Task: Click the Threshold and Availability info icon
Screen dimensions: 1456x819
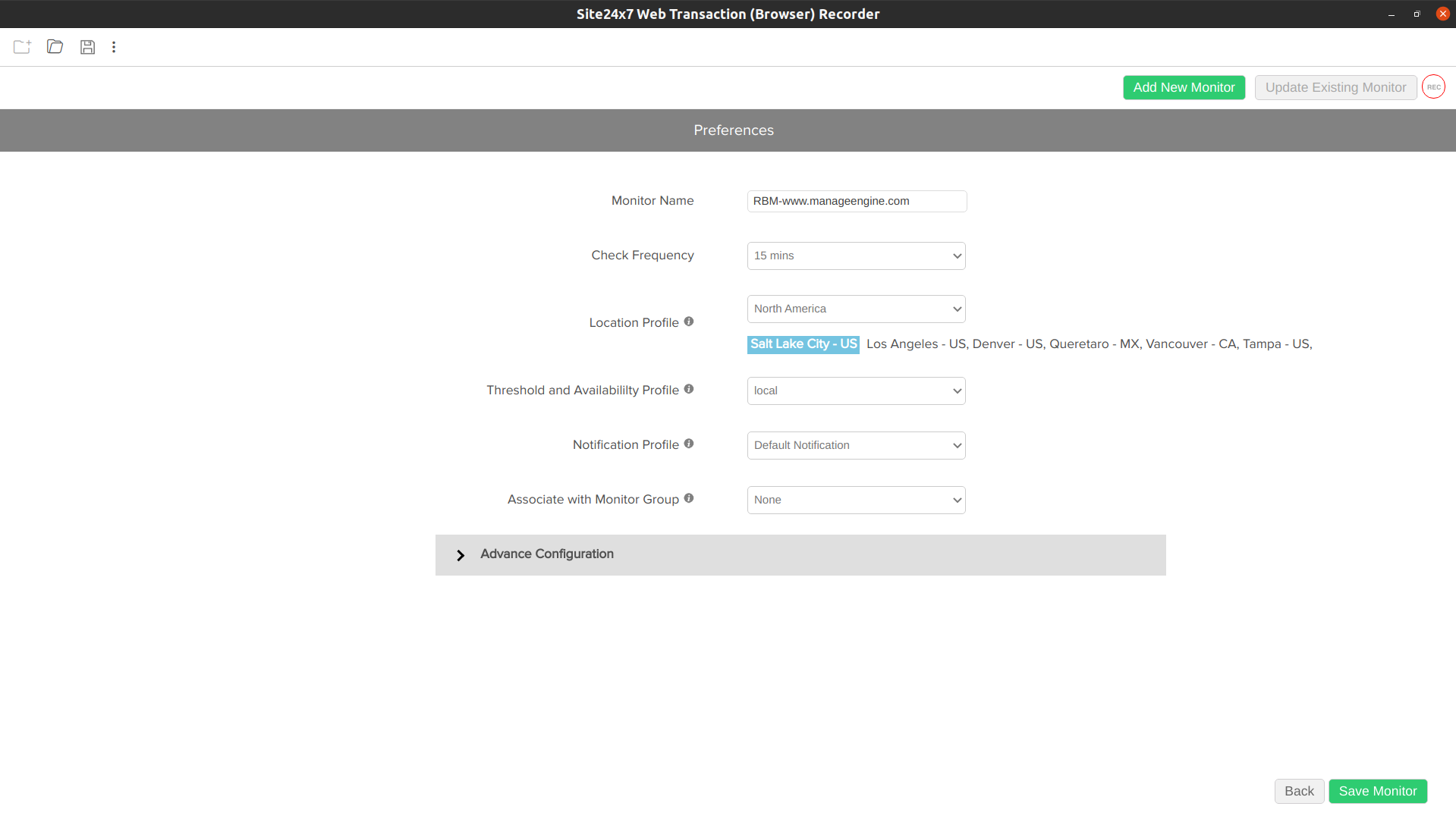Action: 688,388
